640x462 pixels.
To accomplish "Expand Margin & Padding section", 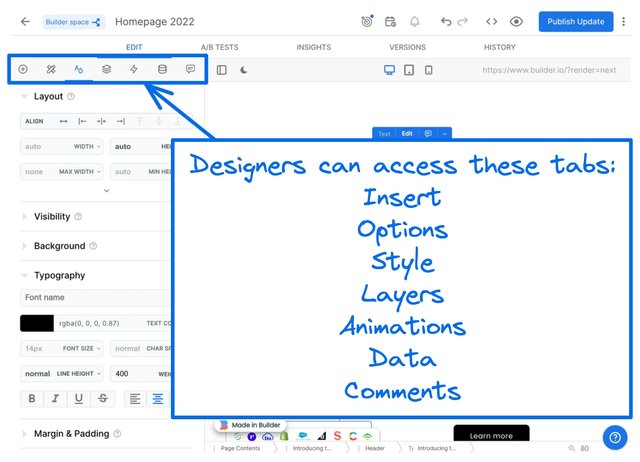I will tap(24, 434).
